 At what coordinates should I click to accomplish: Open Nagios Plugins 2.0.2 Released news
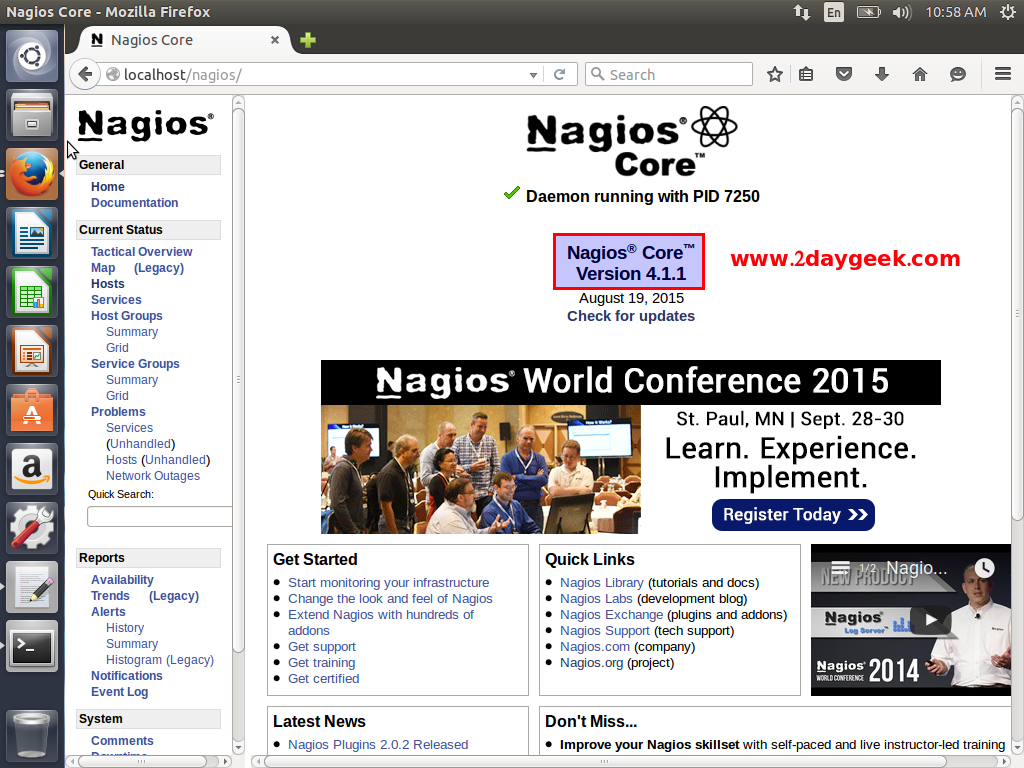tap(378, 744)
